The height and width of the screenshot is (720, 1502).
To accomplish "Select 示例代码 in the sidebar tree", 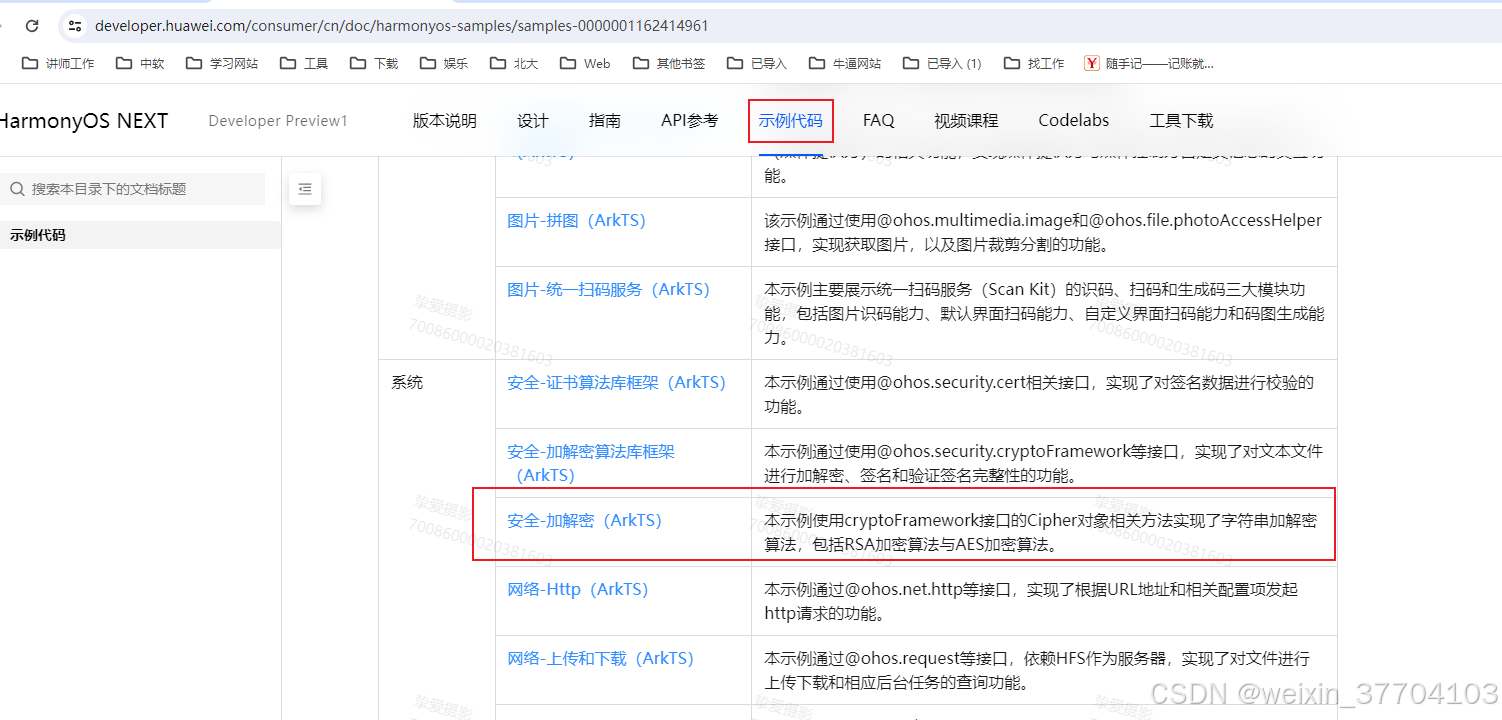I will point(140,235).
